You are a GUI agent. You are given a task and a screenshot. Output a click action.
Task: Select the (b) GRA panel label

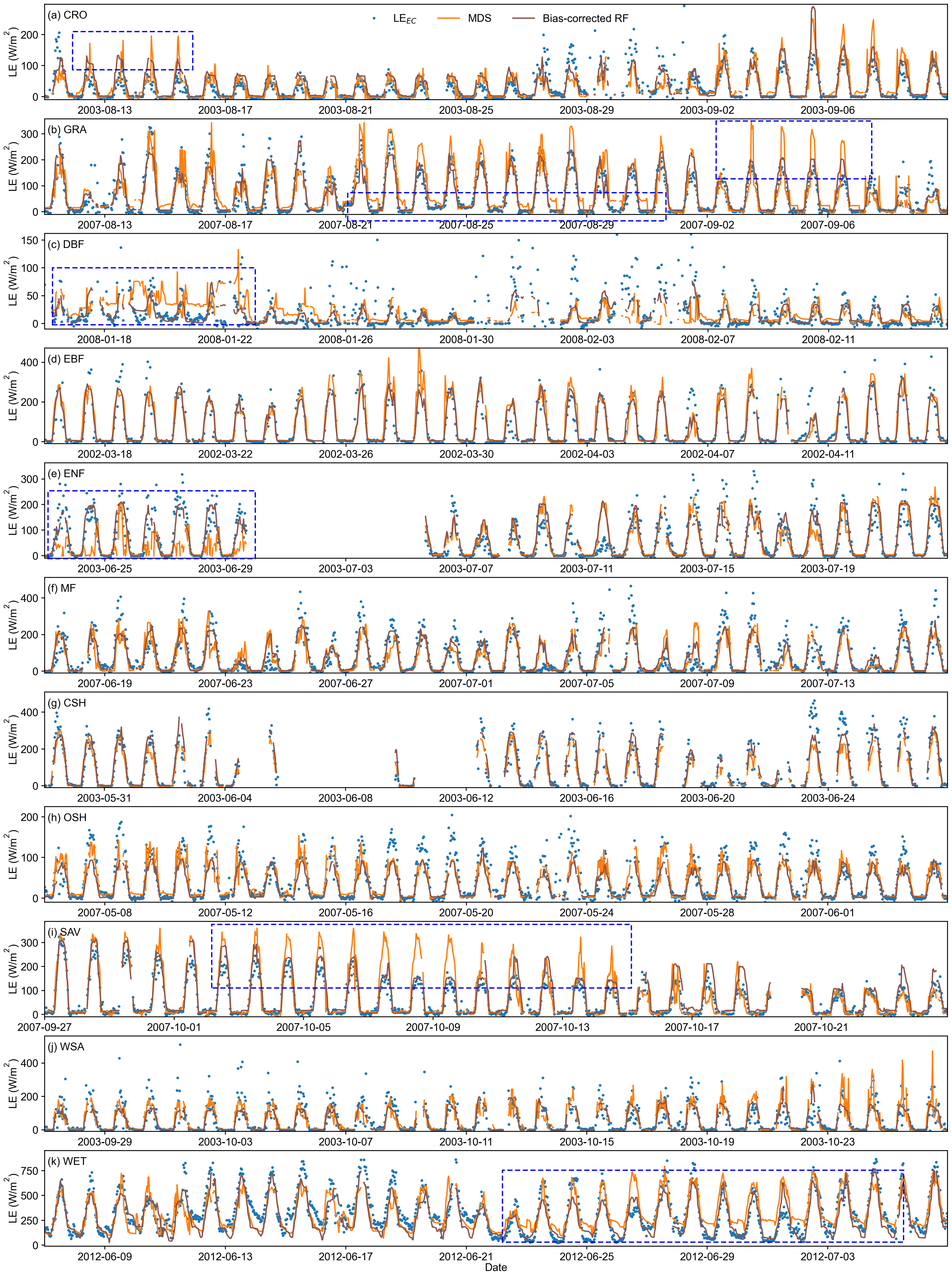pos(67,130)
